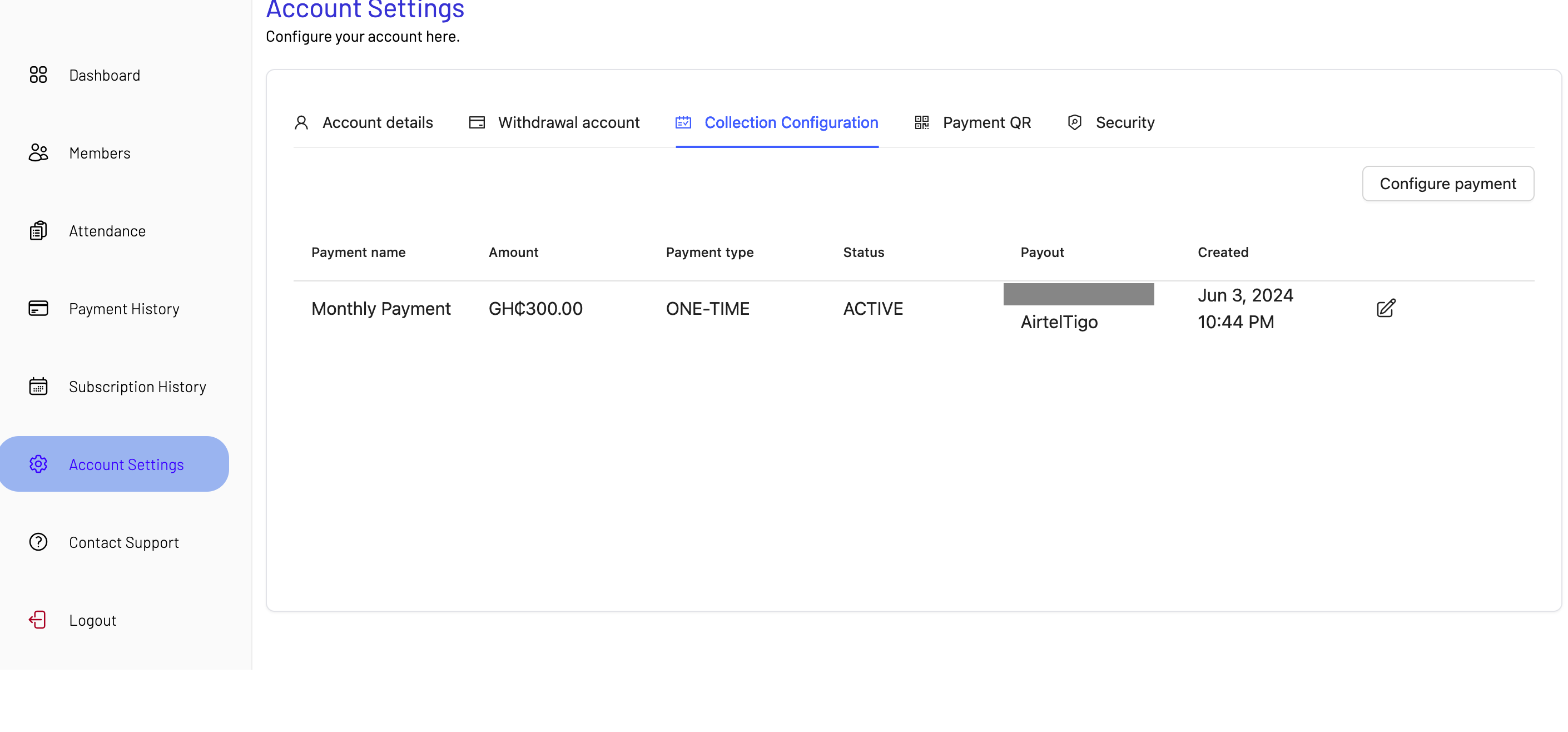Click the Contact Support question mark icon

[38, 542]
